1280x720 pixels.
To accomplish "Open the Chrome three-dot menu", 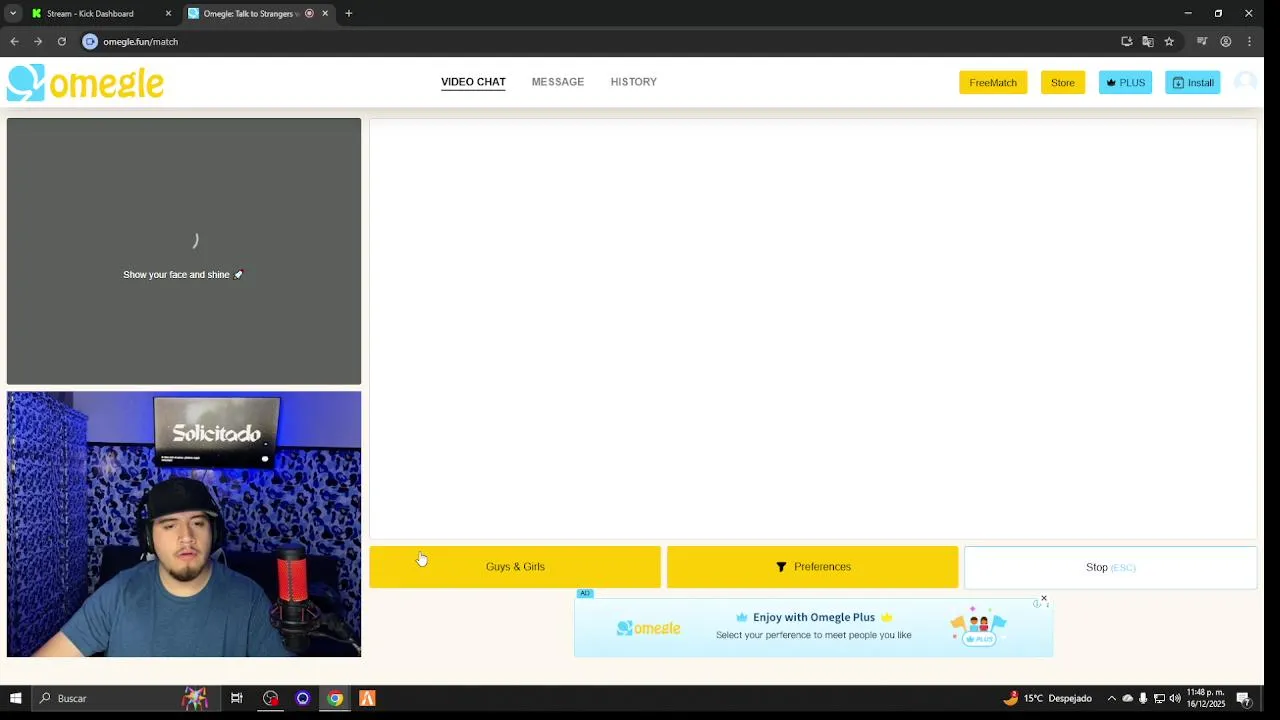I will click(x=1249, y=42).
